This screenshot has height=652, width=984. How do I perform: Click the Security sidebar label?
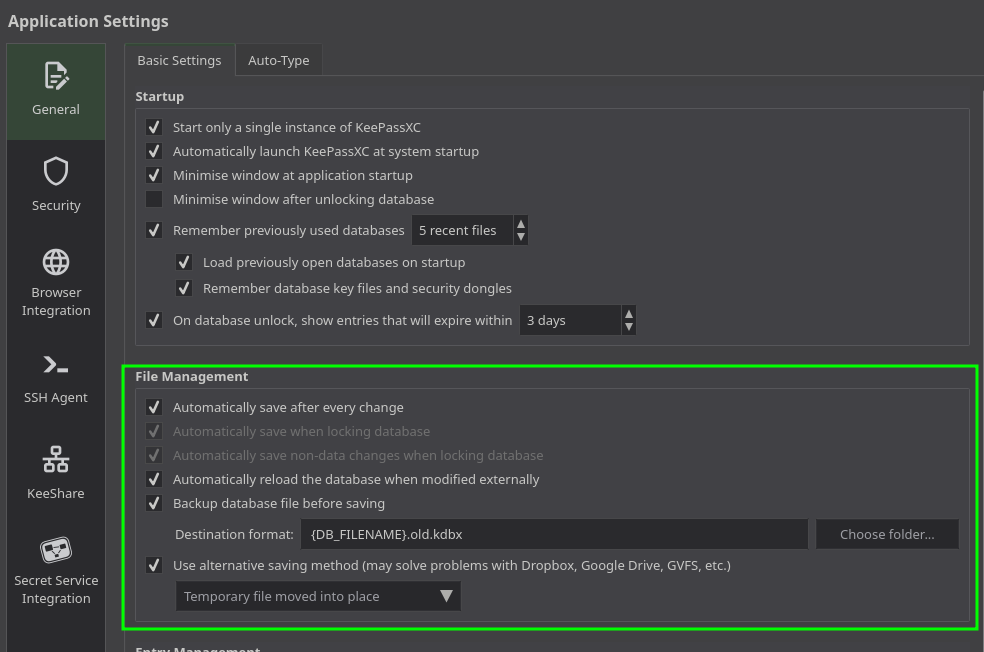coord(56,205)
